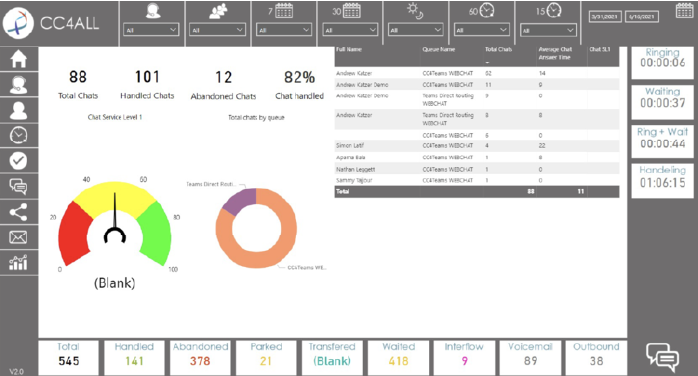Viewport: 698px width, 376px height.
Task: Open the chat bubbles sidebar page
Action: pyautogui.click(x=19, y=186)
